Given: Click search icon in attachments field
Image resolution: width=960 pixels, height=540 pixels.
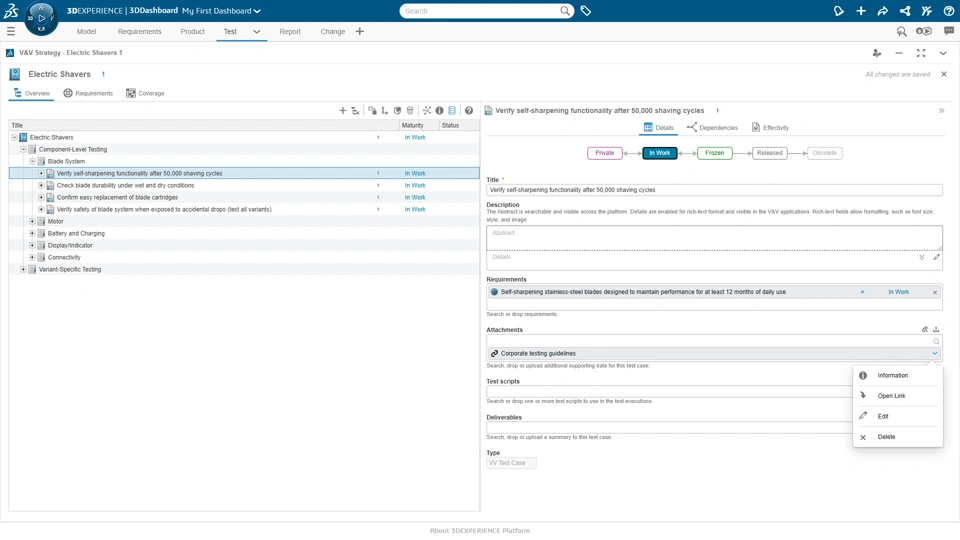Looking at the screenshot, I should 936,342.
